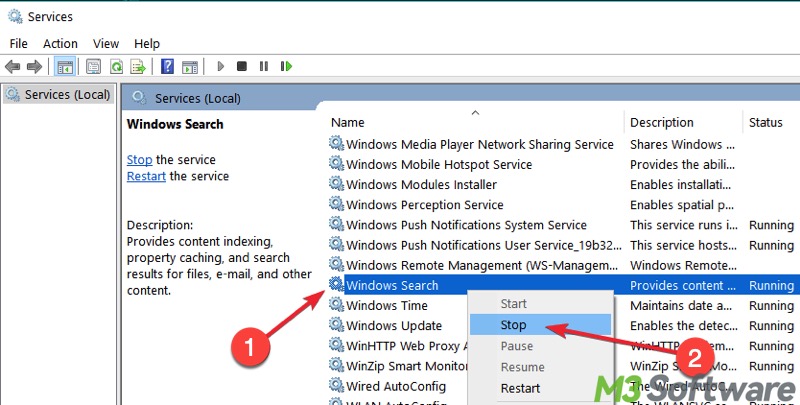
Task: Click the Back arrow toolbar icon
Action: (12, 66)
